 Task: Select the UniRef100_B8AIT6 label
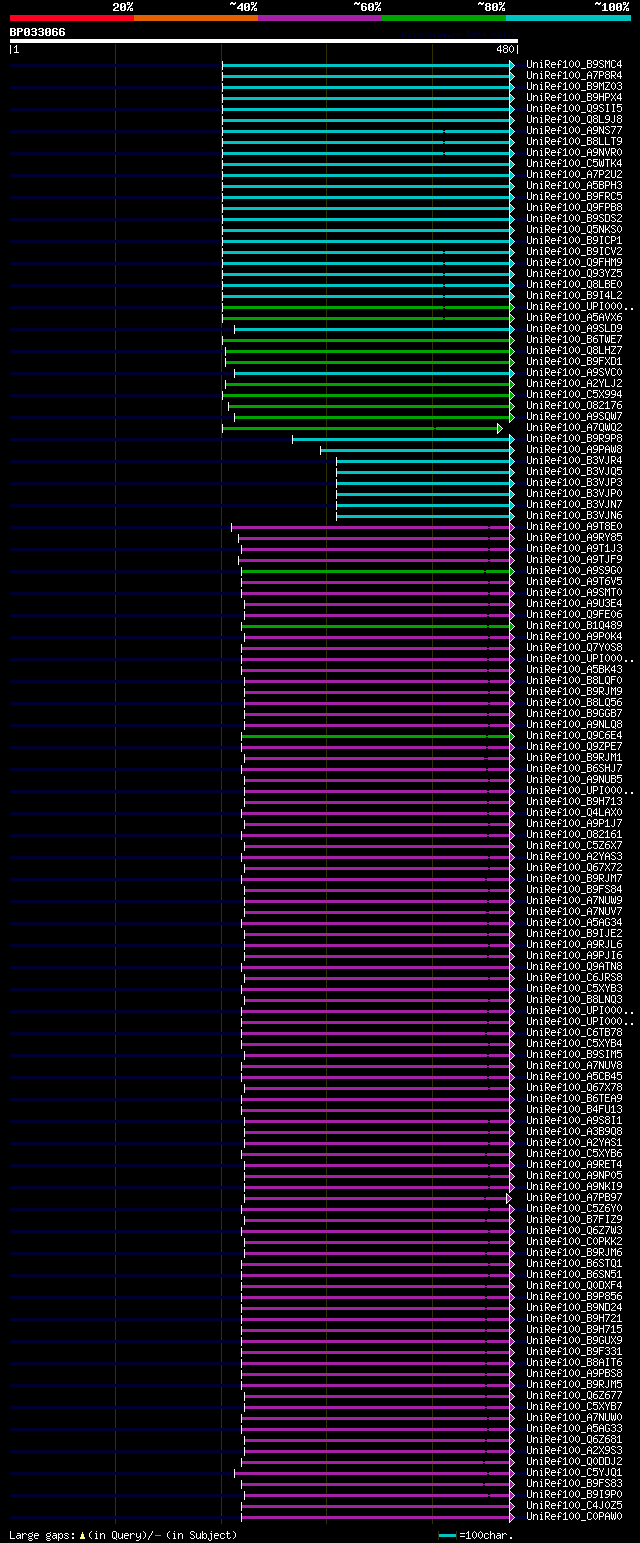[x=574, y=1363]
